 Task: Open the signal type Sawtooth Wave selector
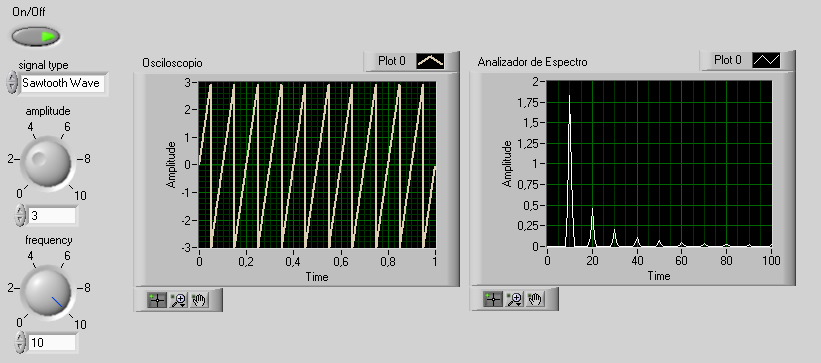[62, 83]
